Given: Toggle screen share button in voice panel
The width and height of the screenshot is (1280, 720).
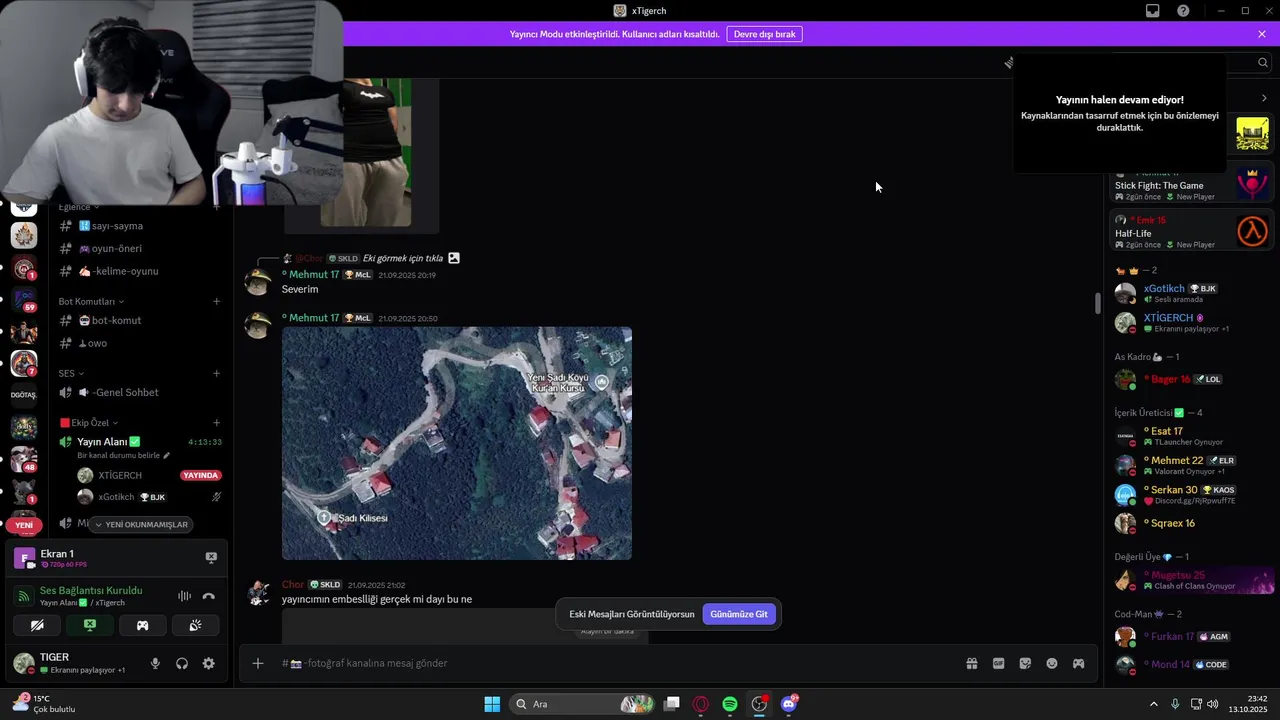Looking at the screenshot, I should pyautogui.click(x=90, y=625).
